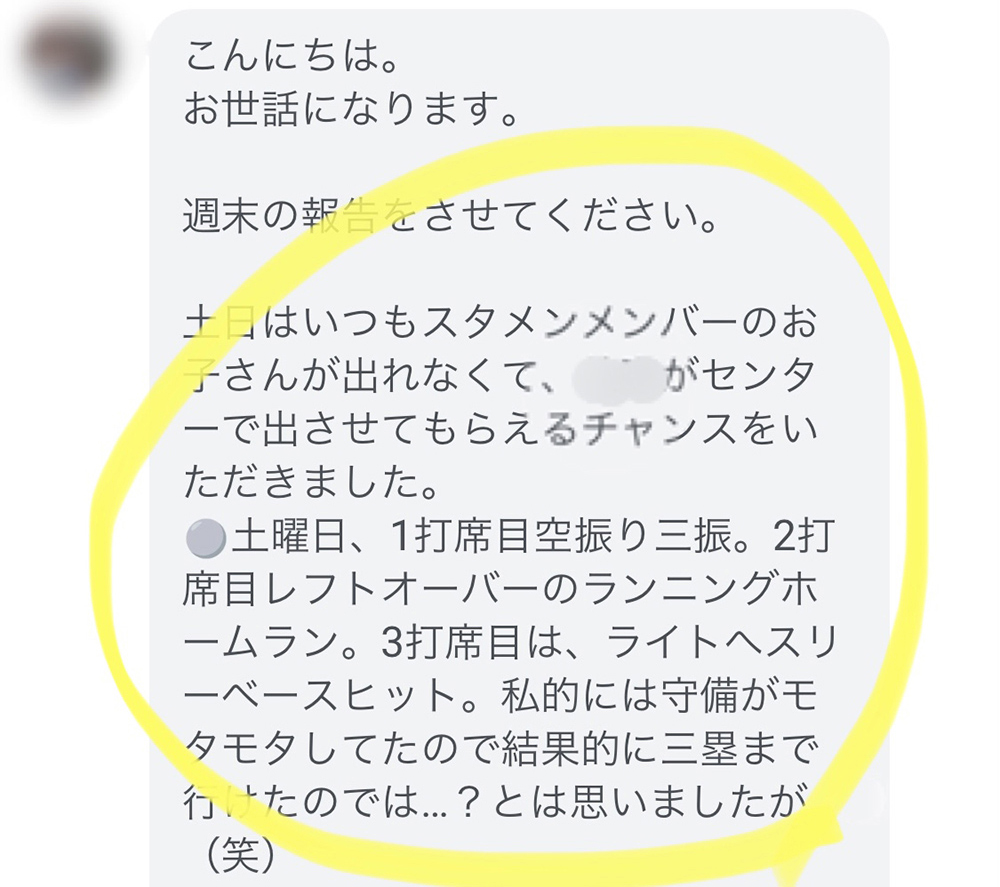The image size is (1000, 887).
Task: Click the text ランニングホ in the message
Action: pos(700,589)
